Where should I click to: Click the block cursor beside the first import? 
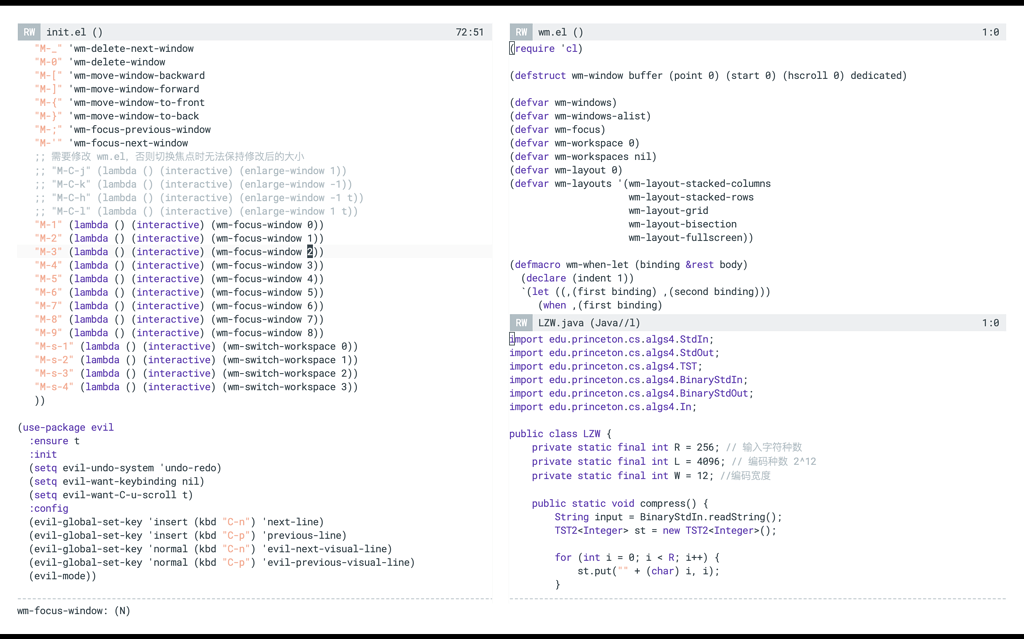pyautogui.click(x=511, y=339)
